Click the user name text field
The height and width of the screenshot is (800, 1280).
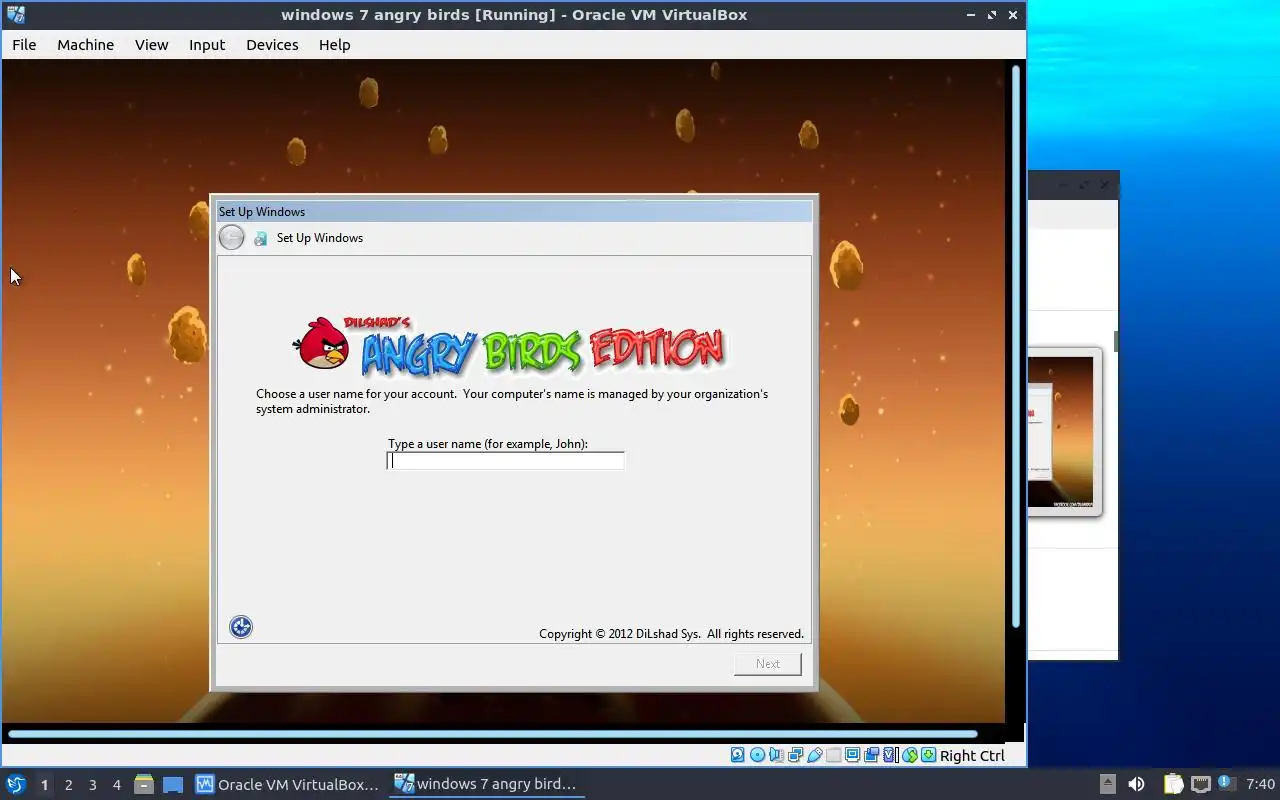coord(505,461)
